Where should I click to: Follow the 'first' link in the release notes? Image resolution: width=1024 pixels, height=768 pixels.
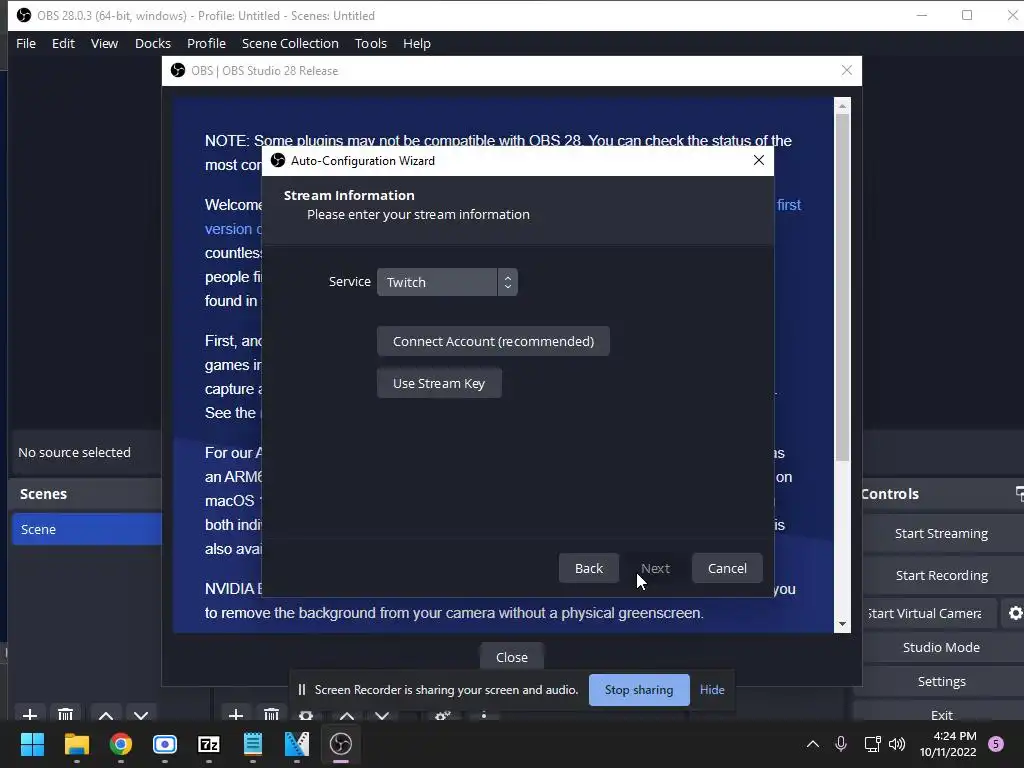(789, 205)
